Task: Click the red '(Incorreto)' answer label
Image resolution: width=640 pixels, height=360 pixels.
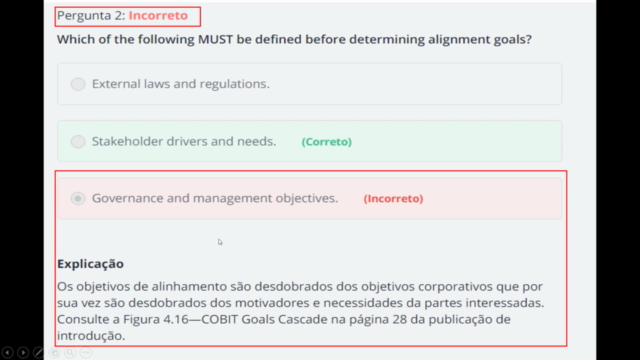Action: (393, 198)
